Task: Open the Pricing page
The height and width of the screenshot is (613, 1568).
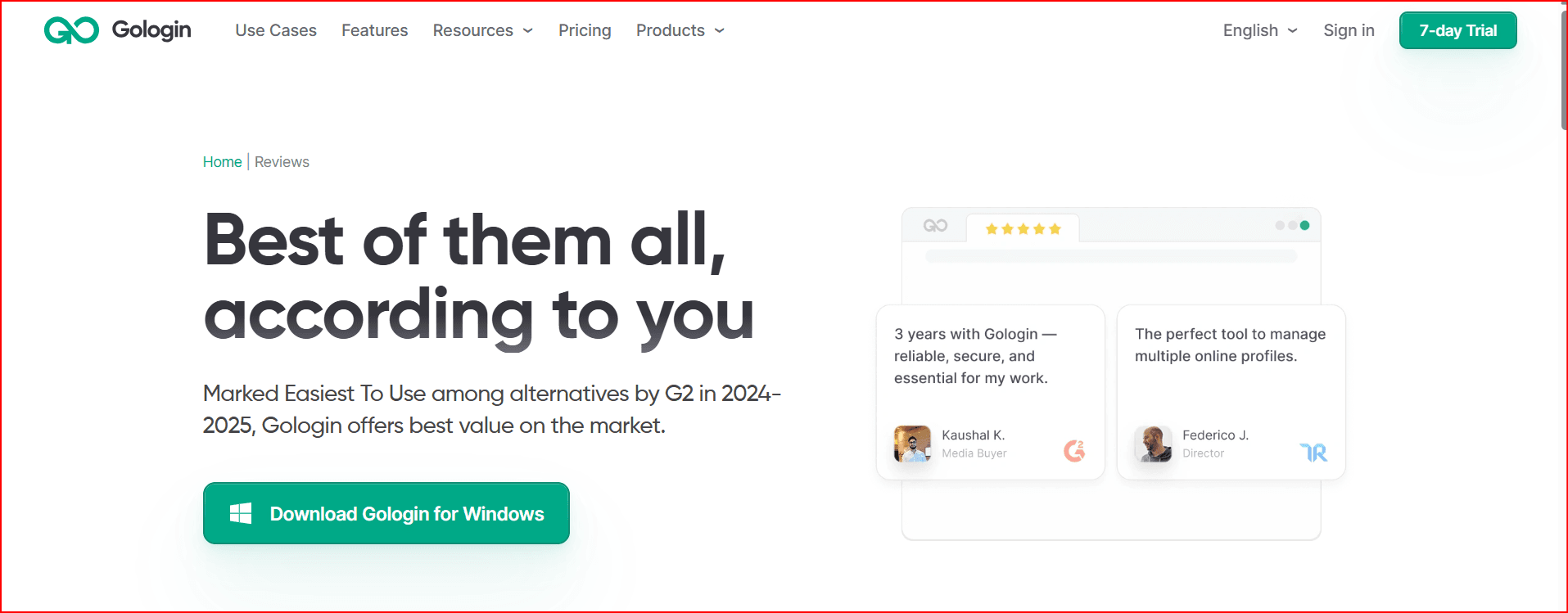Action: coord(585,30)
